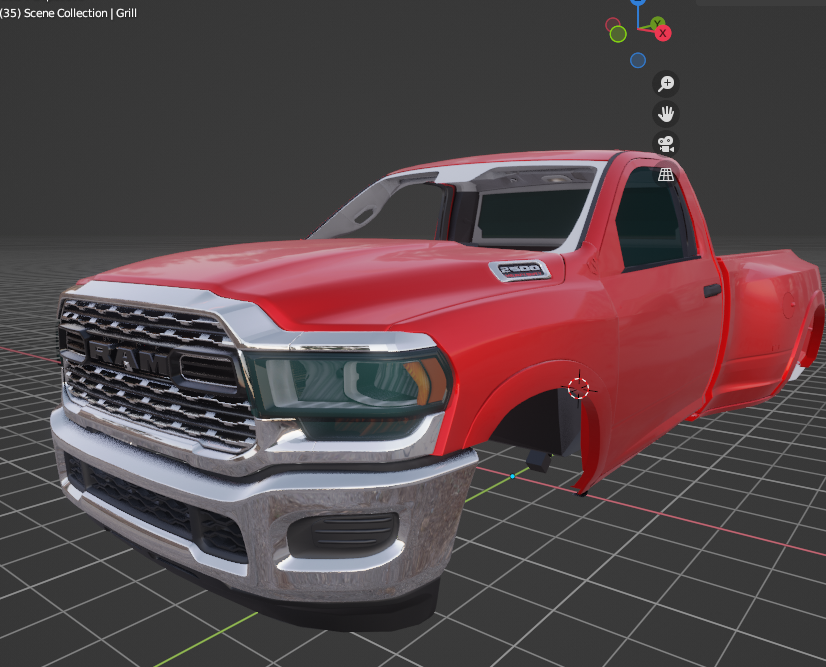This screenshot has width=826, height=667.
Task: Click the Move view hand icon
Action: [666, 114]
